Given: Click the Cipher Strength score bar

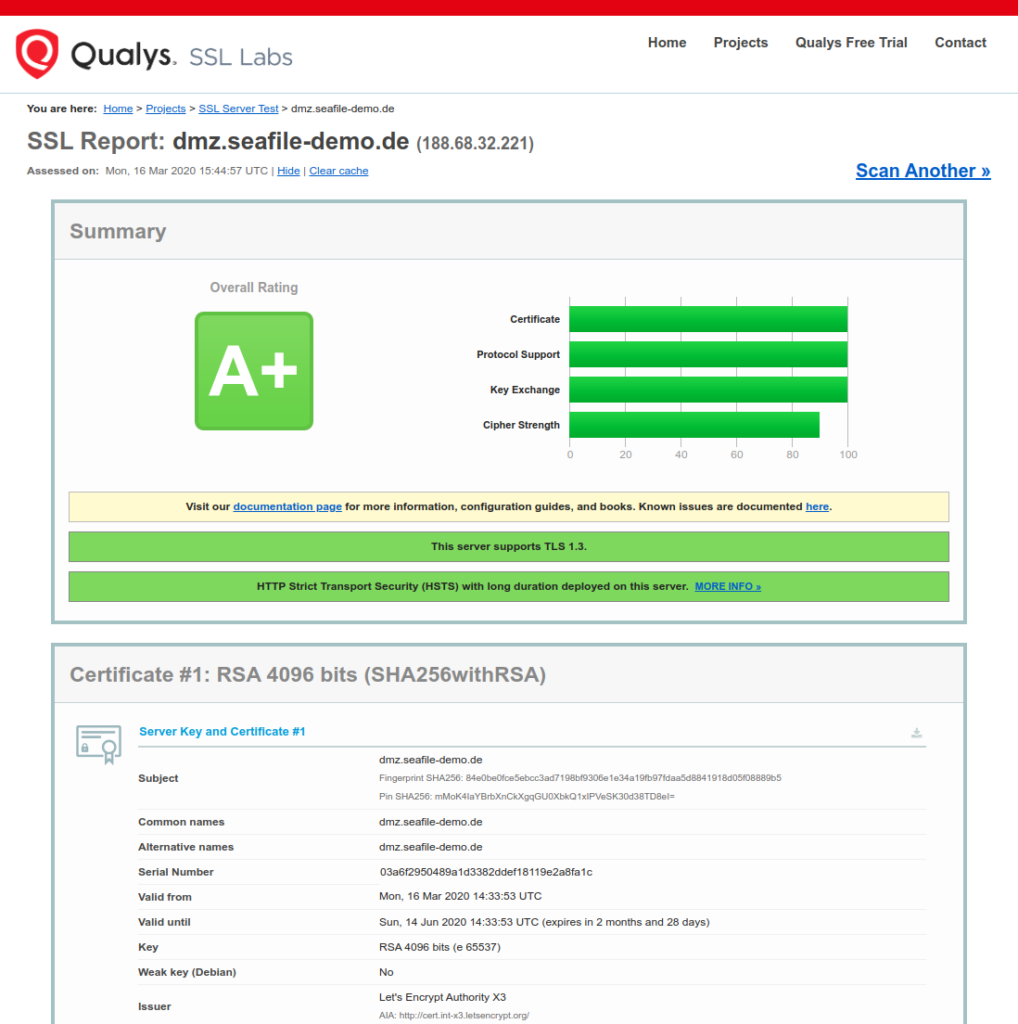Looking at the screenshot, I should point(694,425).
